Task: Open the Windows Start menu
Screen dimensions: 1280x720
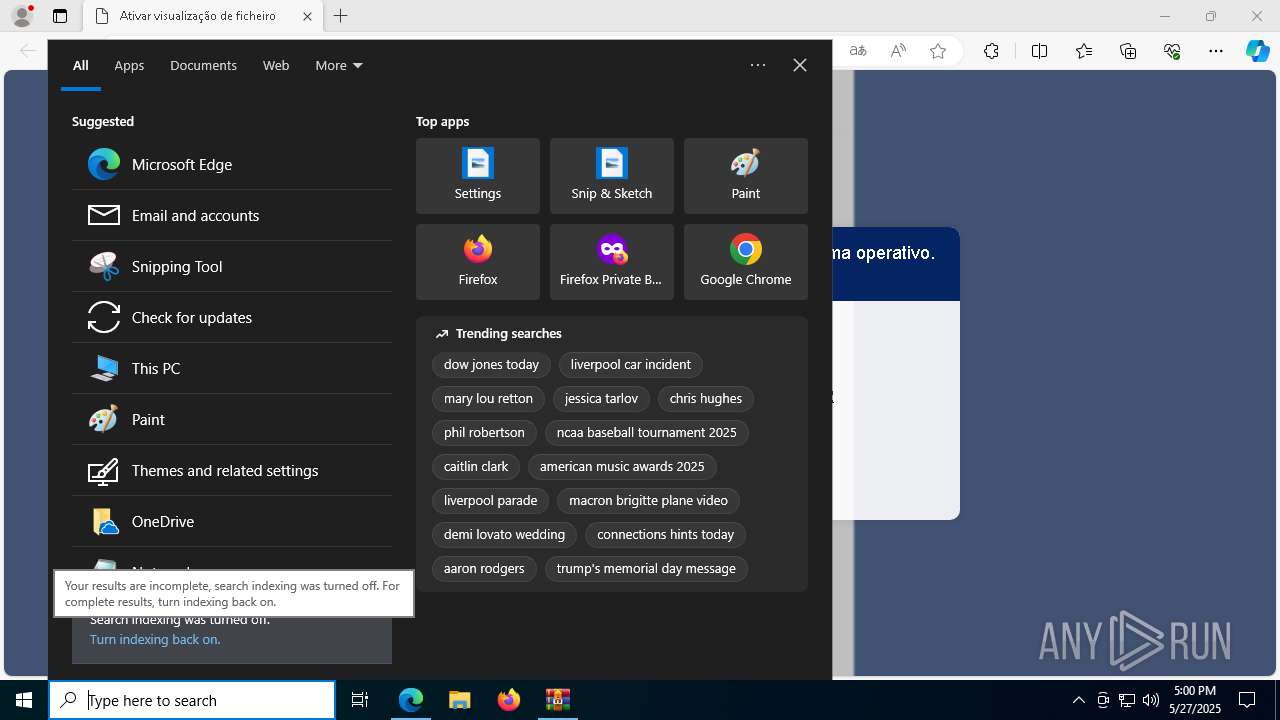Action: click(x=24, y=700)
